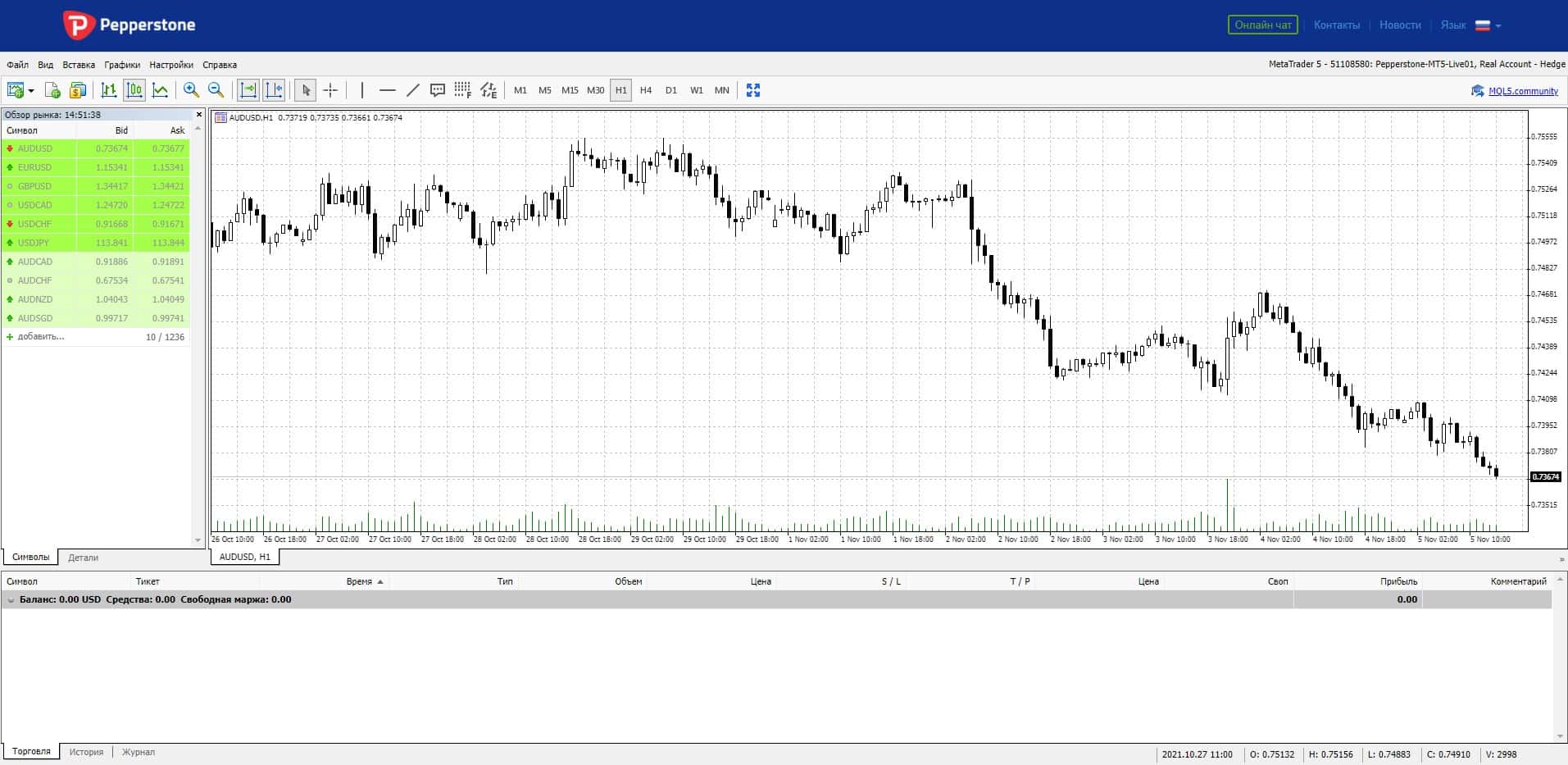Set timeframe to H1

click(621, 90)
